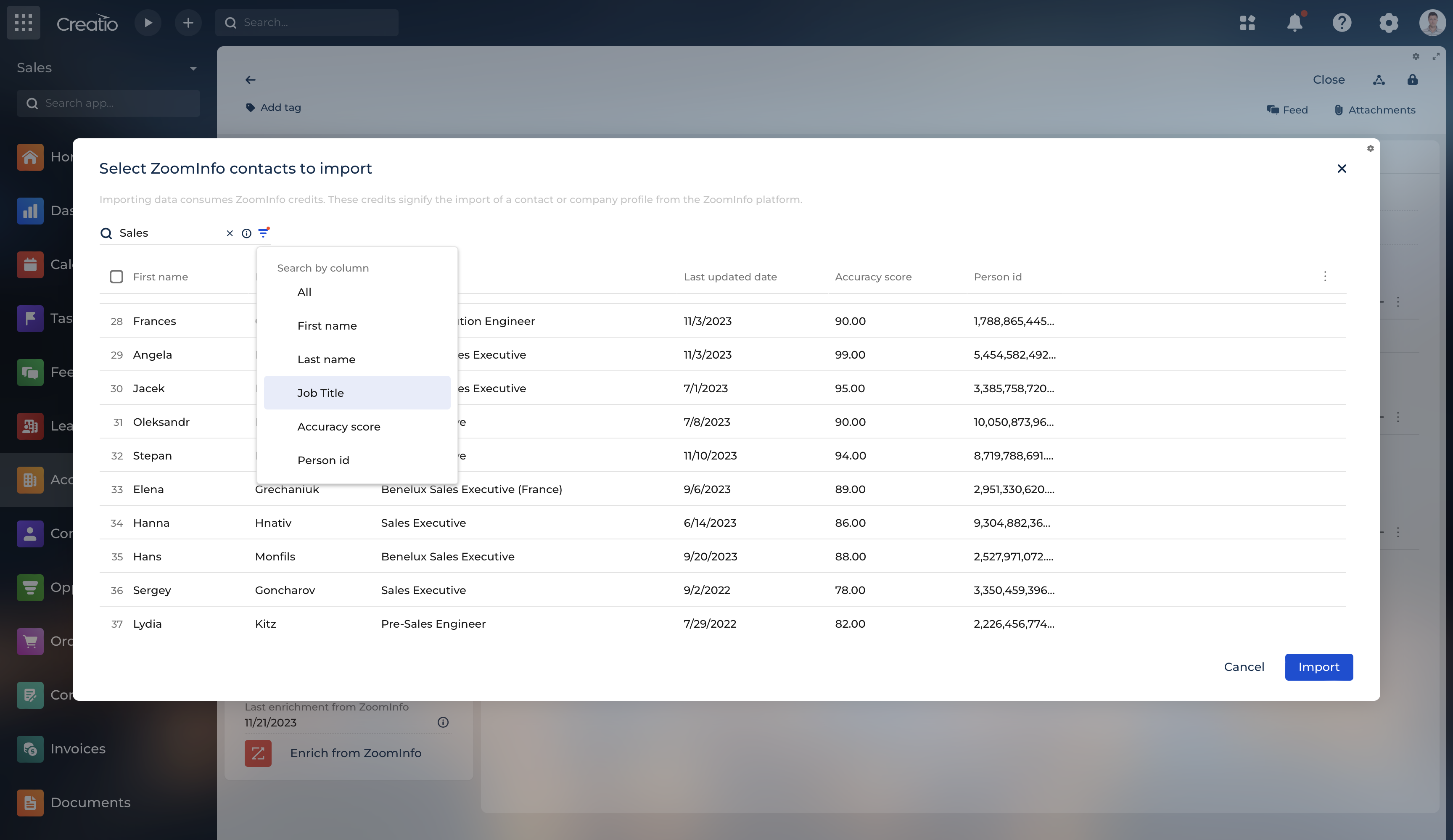The height and width of the screenshot is (840, 1453).
Task: Open the help question mark icon
Action: click(1342, 22)
